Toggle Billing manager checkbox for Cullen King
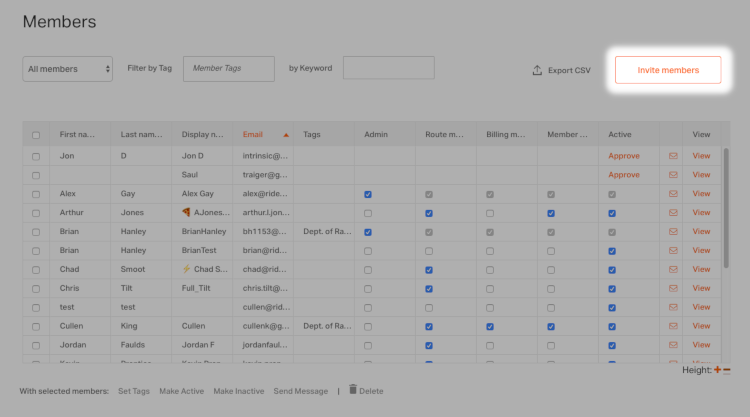 (490, 327)
